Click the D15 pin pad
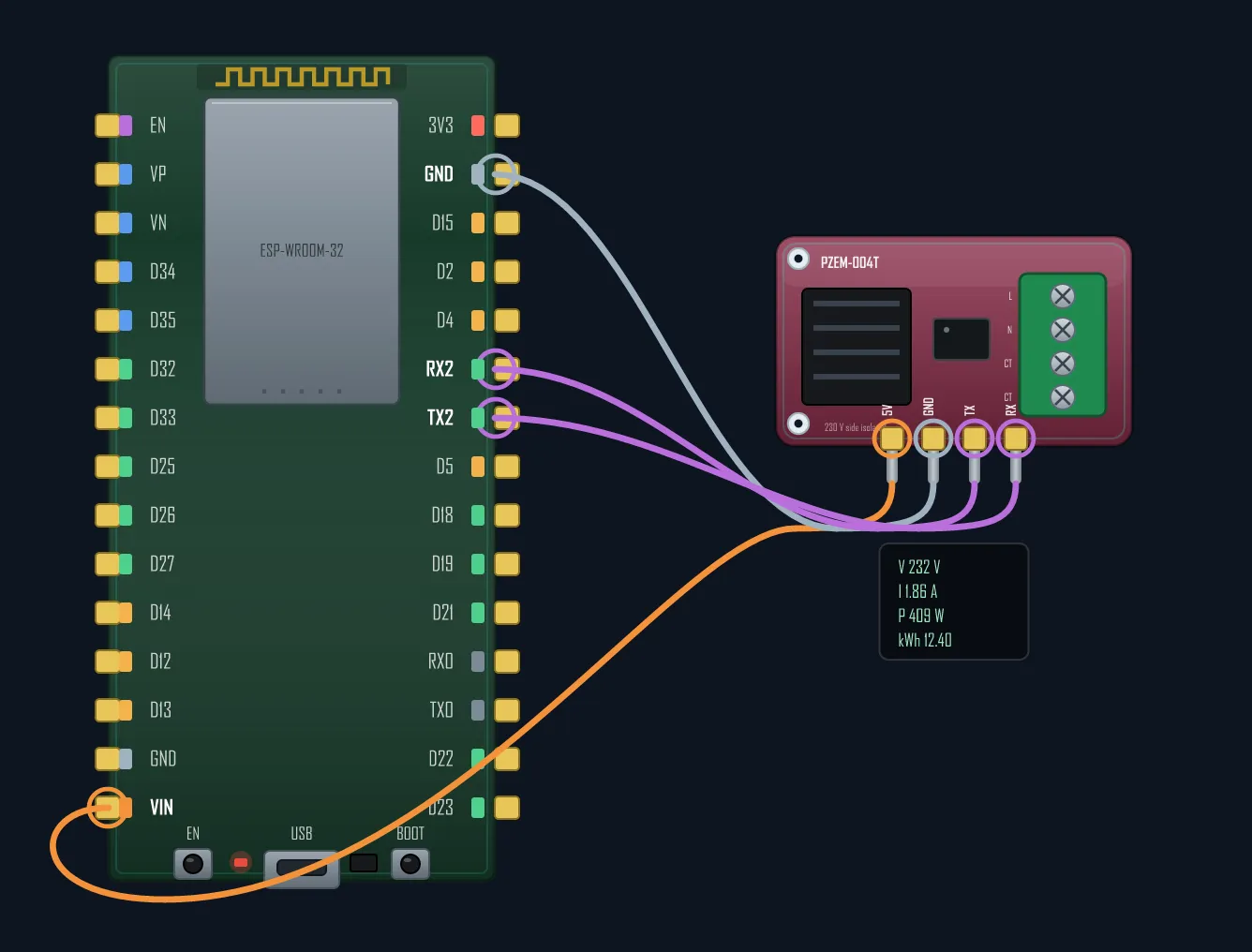Screen dimensions: 1252x952 pyautogui.click(x=507, y=223)
